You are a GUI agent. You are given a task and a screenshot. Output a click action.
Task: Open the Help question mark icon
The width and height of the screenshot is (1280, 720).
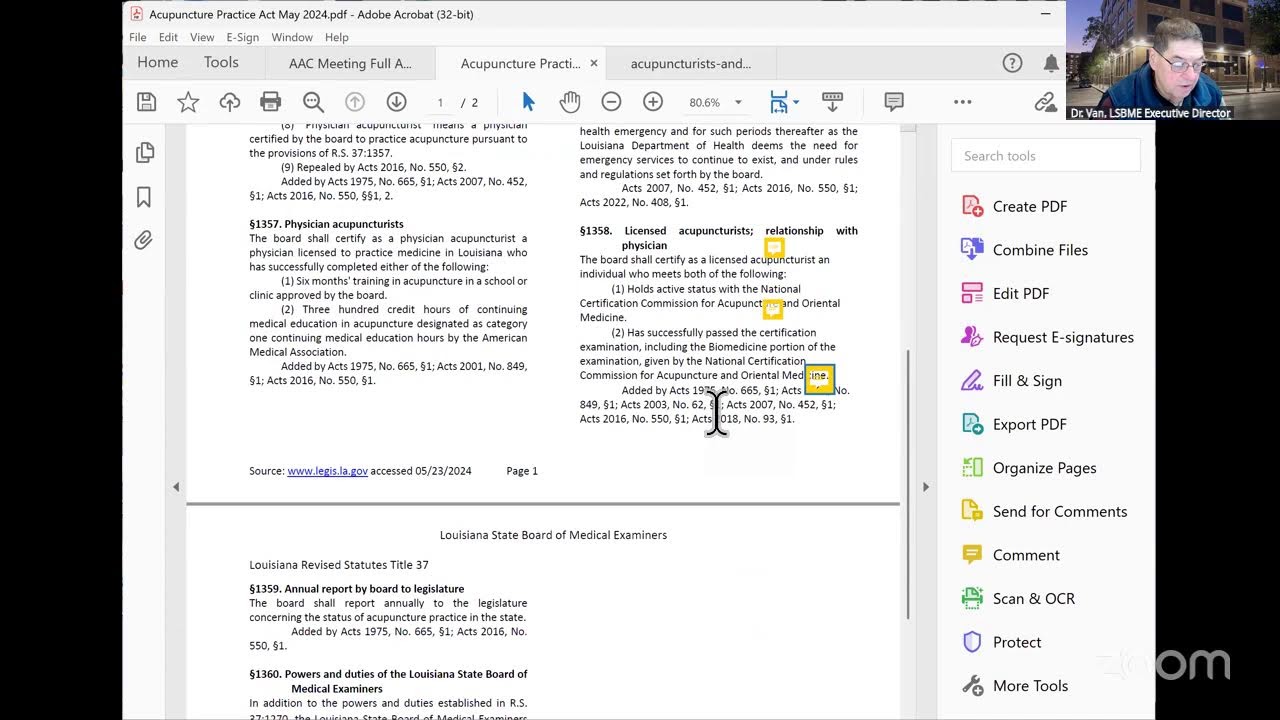(1012, 63)
